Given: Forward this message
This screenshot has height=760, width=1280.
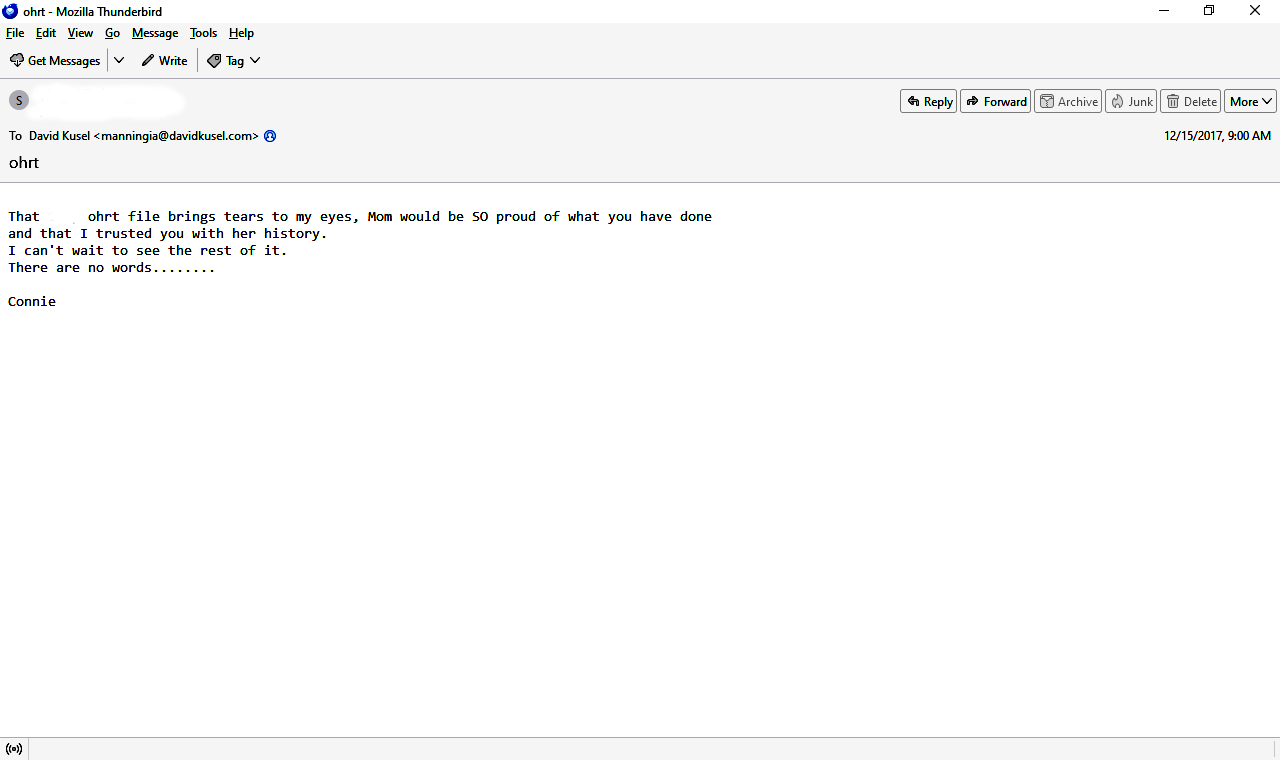Looking at the screenshot, I should (x=995, y=101).
